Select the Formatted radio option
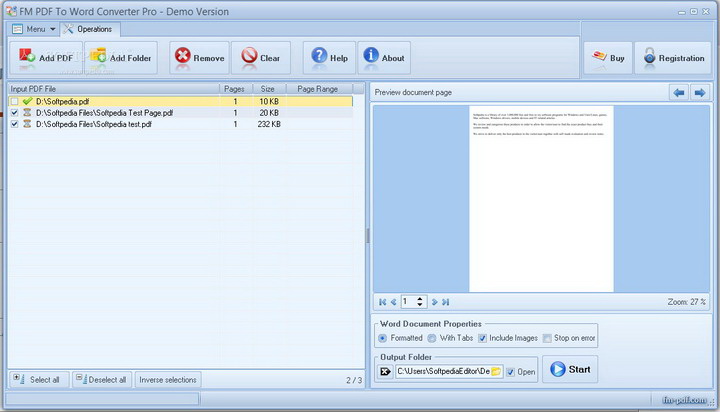This screenshot has width=720, height=412. tap(382, 338)
